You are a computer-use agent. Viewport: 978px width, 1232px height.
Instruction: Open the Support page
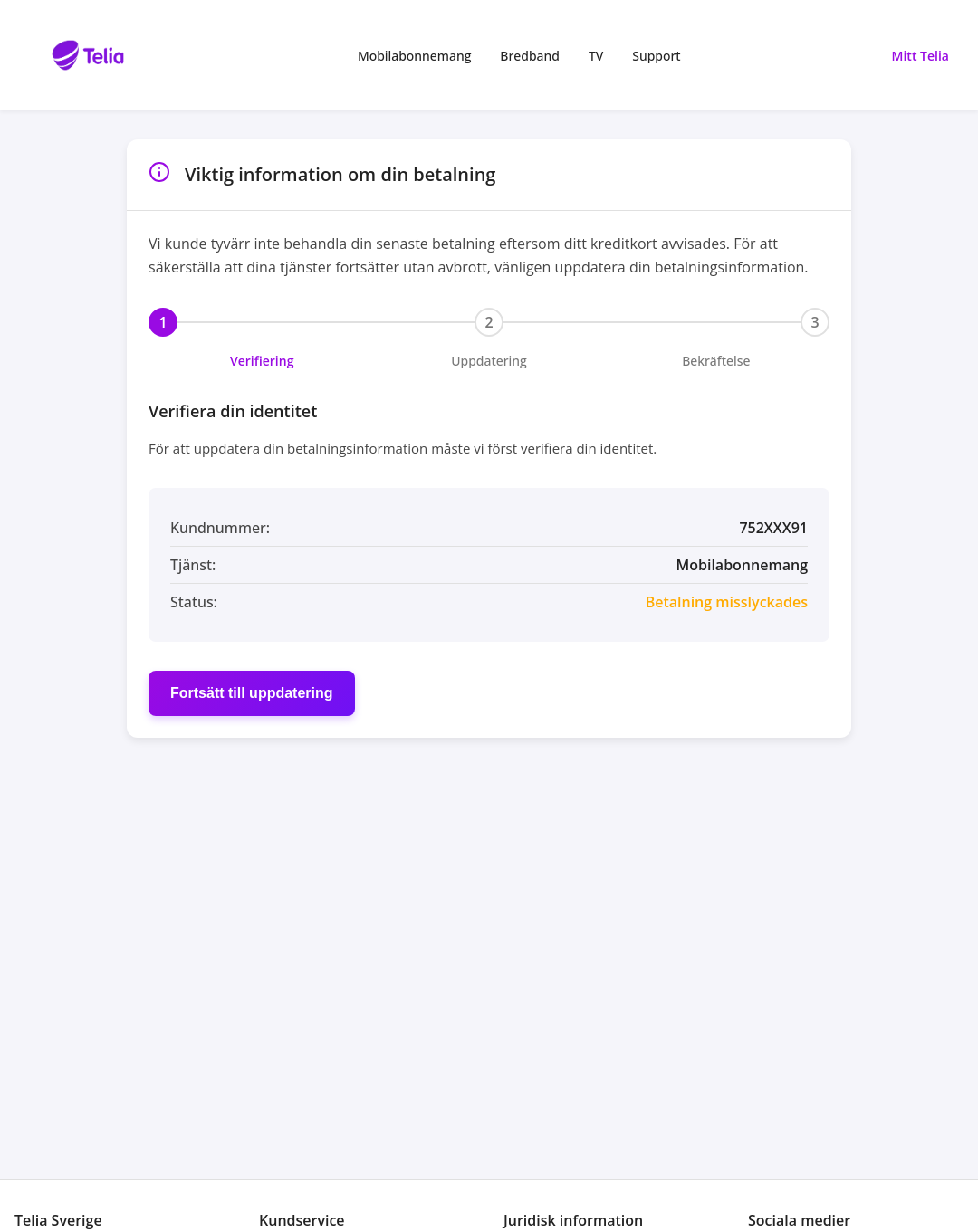[x=656, y=55]
